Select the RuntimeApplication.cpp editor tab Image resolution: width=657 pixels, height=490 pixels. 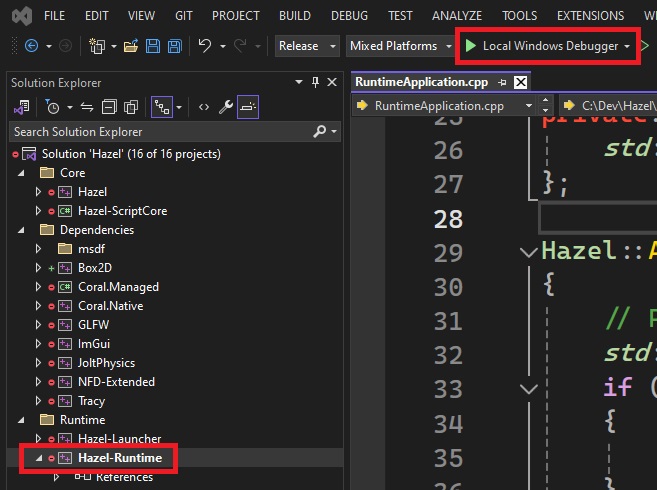click(x=422, y=82)
